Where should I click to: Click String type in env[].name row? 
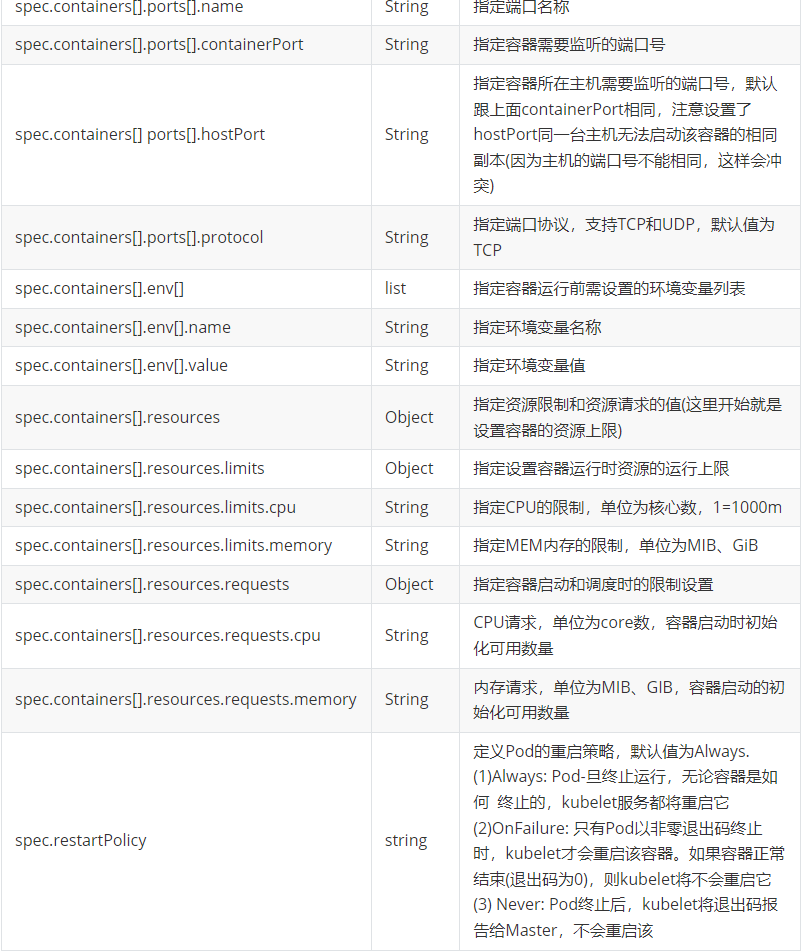click(406, 328)
